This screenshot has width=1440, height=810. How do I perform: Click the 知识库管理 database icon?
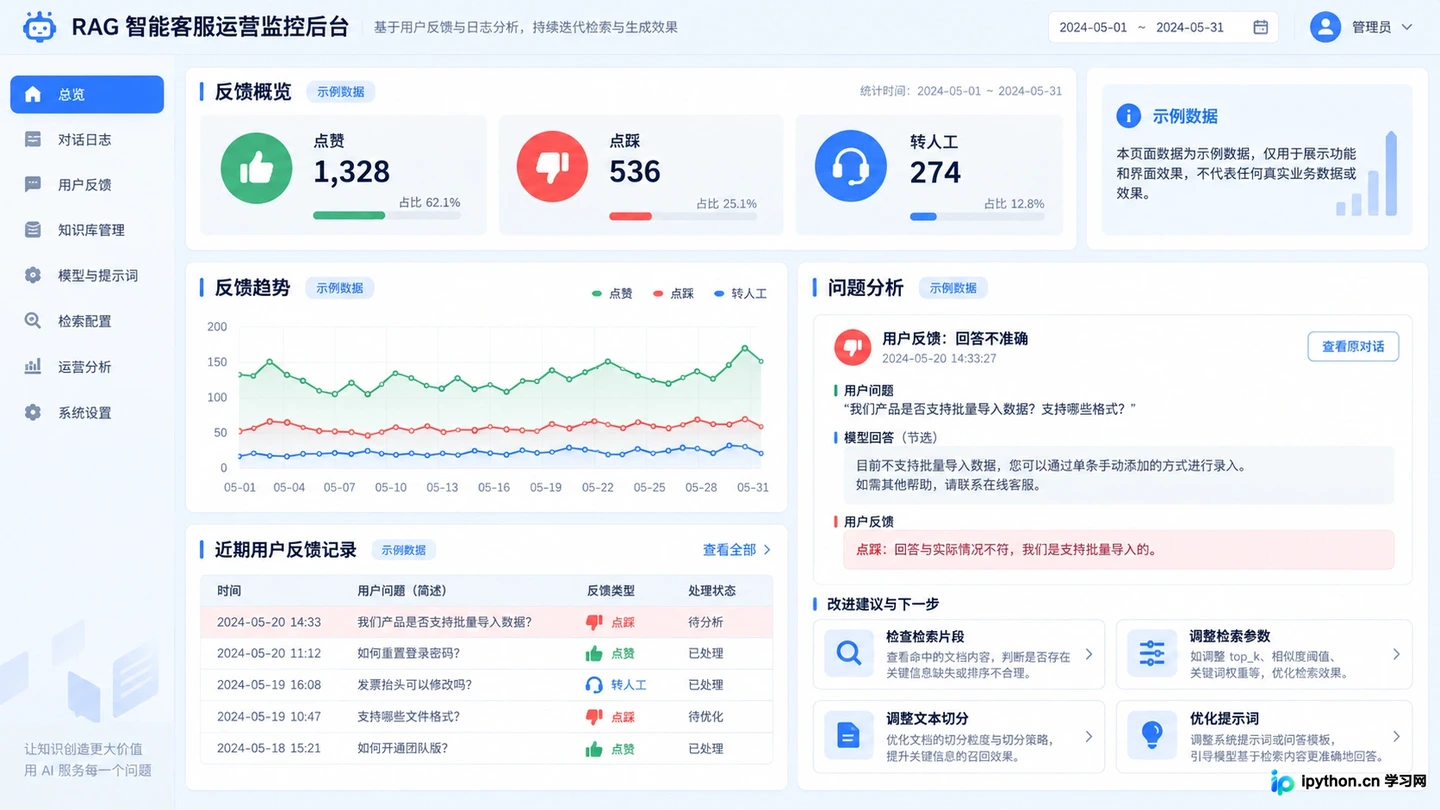coord(33,230)
